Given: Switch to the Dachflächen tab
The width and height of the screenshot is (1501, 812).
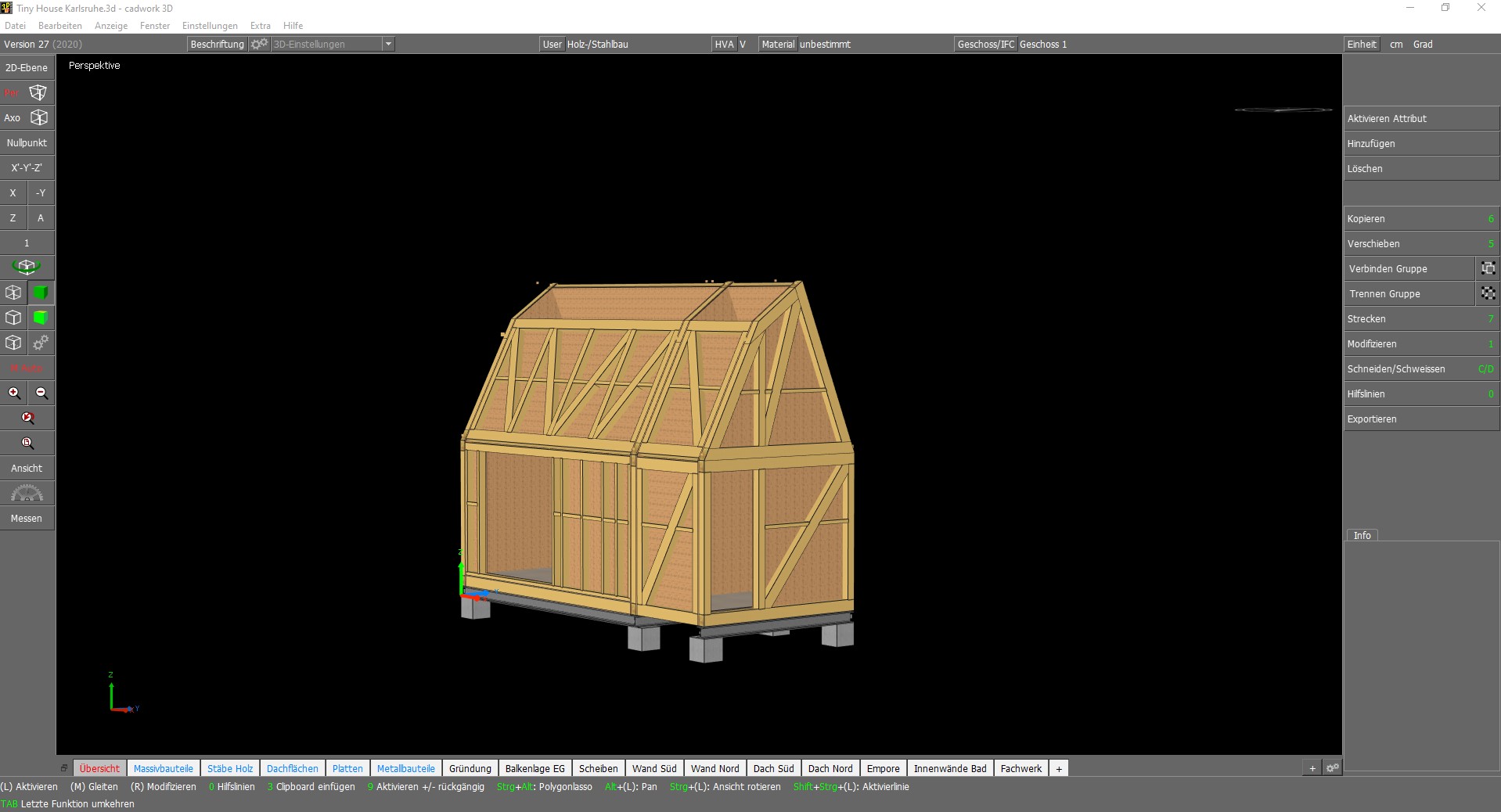Looking at the screenshot, I should tap(293, 768).
